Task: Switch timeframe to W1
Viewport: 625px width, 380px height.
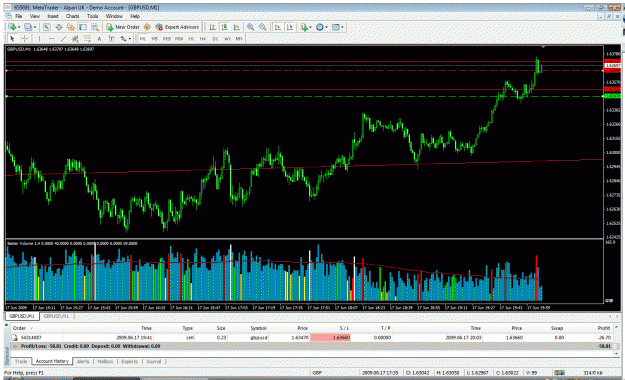Action: pos(227,39)
